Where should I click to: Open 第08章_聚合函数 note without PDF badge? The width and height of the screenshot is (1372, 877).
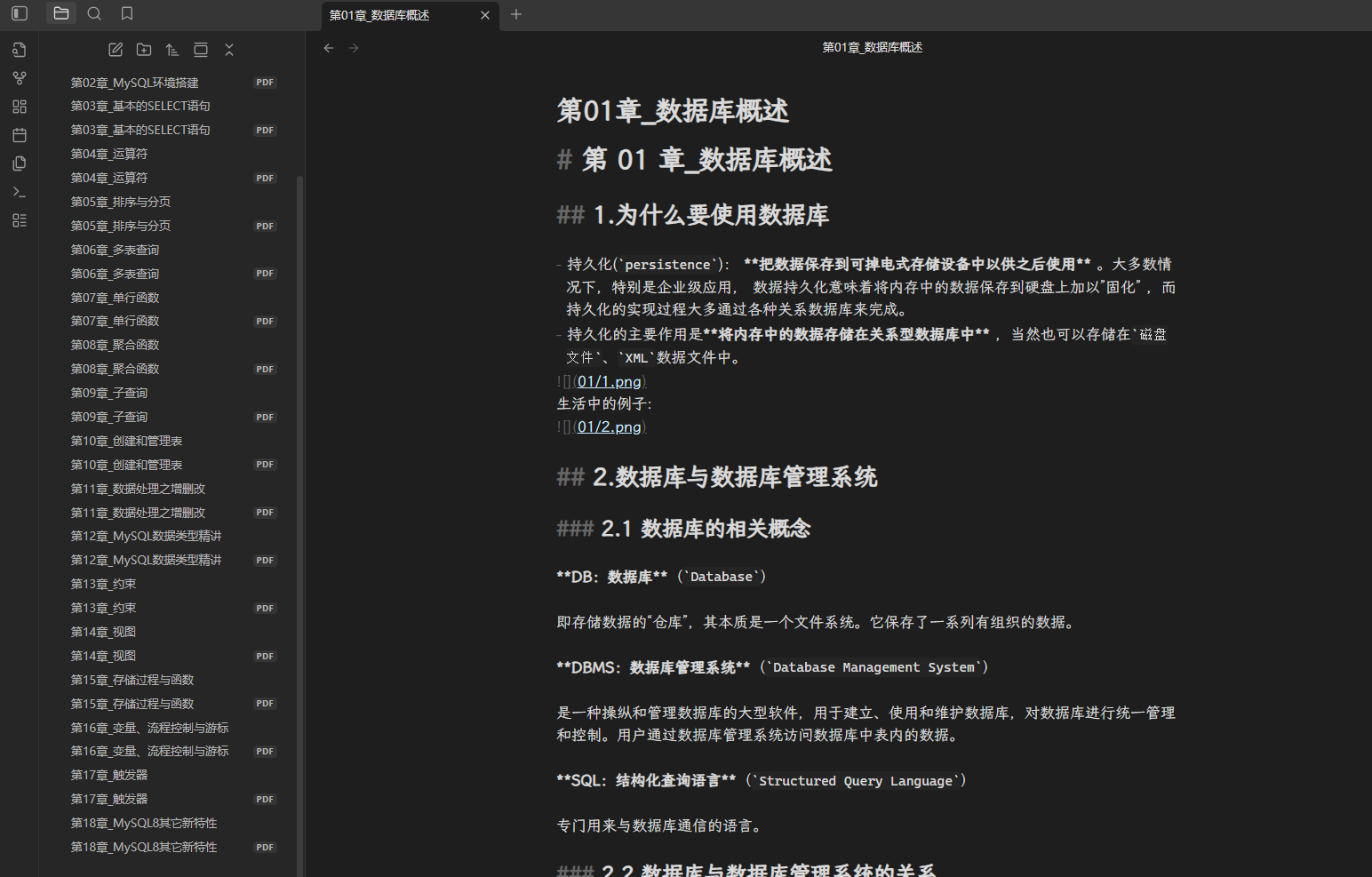tap(173, 345)
